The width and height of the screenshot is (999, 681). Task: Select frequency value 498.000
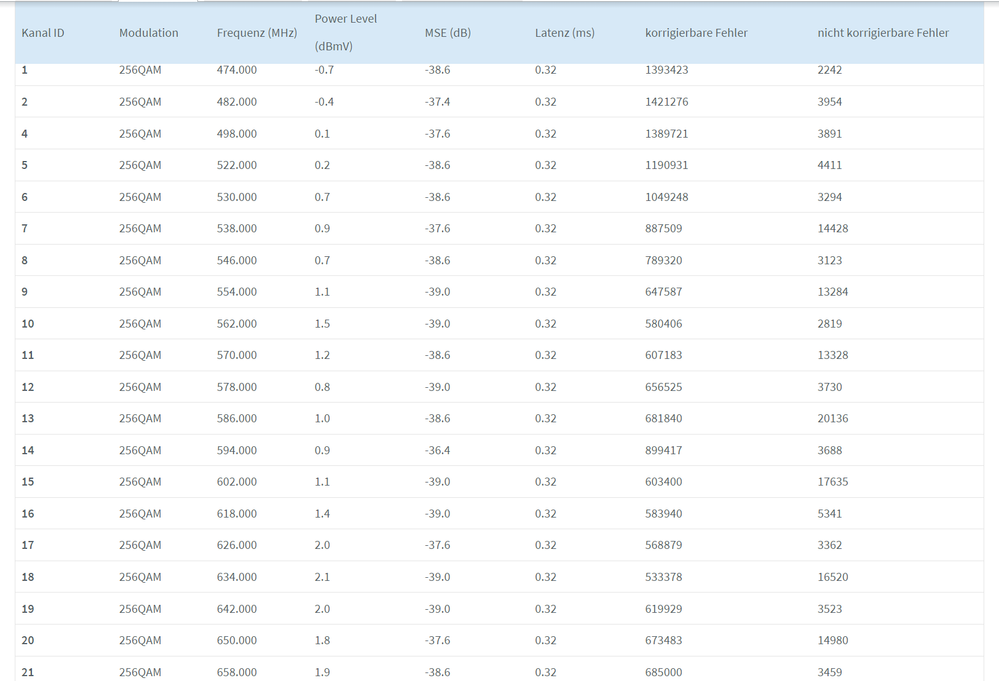237,134
